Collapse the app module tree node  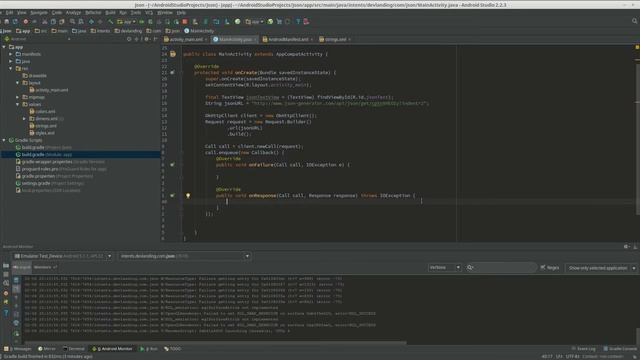tap(4, 47)
